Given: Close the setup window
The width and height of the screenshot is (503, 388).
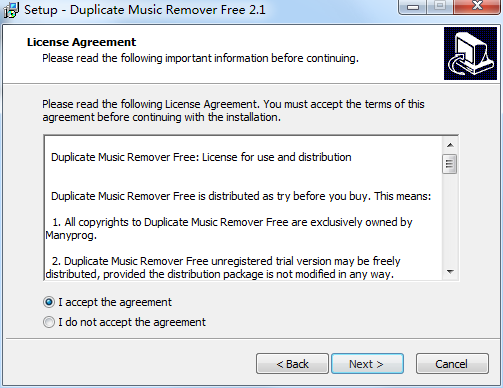Looking at the screenshot, I should click(477, 7).
